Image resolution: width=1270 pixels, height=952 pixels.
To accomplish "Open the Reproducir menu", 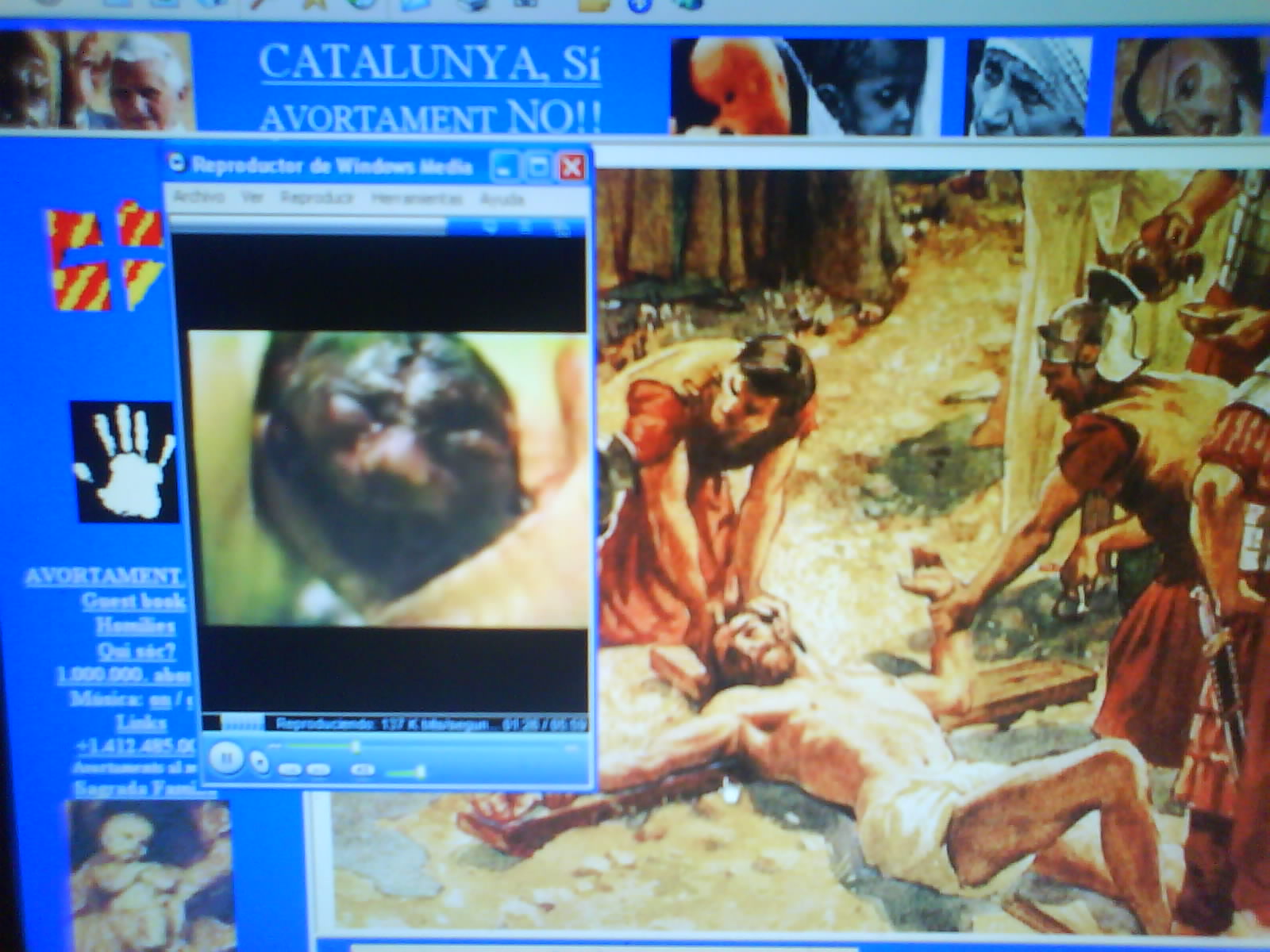I will point(317,197).
